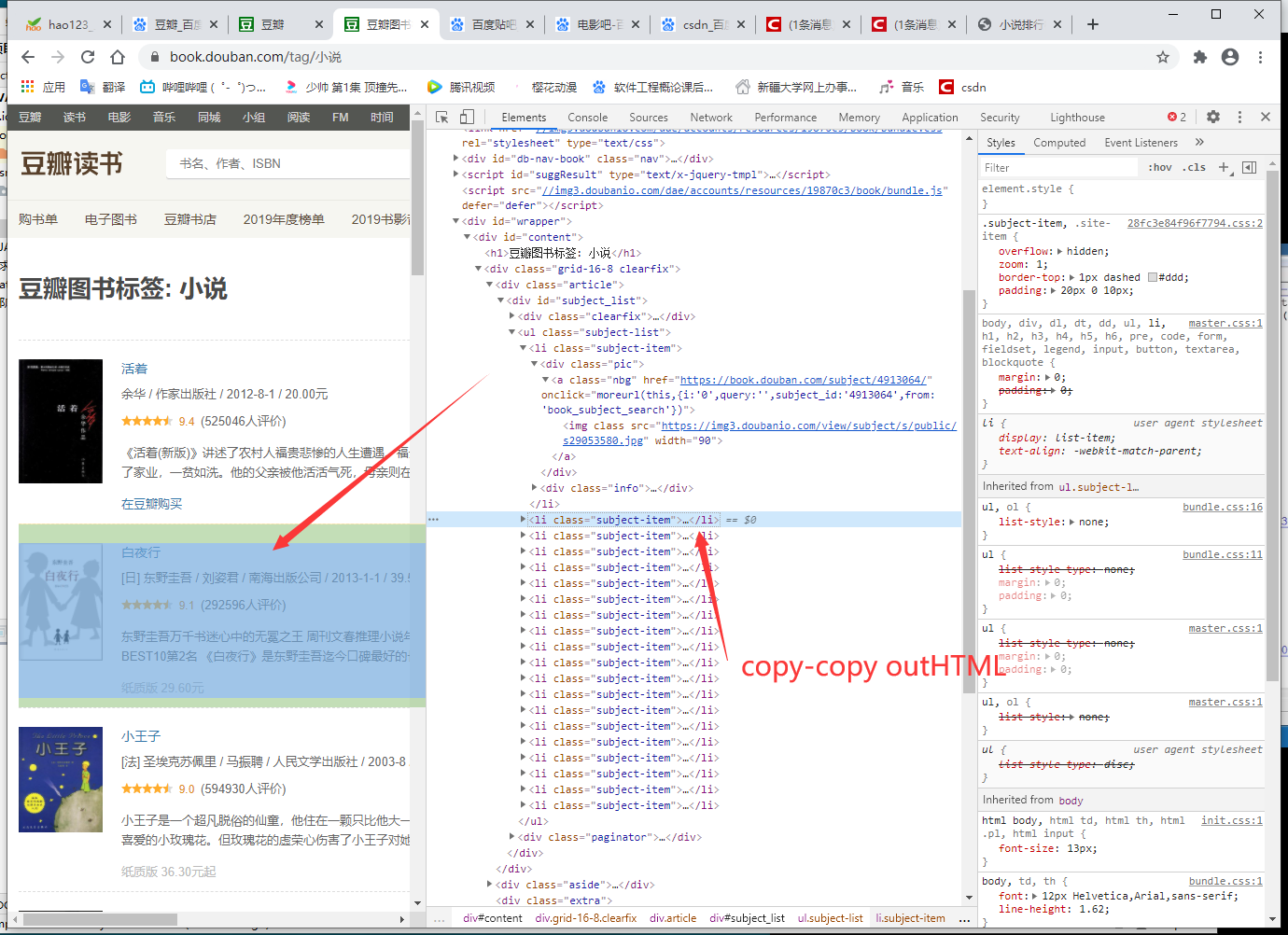The height and width of the screenshot is (935, 1288).
Task: Bookmark this page with star icon
Action: point(1163,57)
